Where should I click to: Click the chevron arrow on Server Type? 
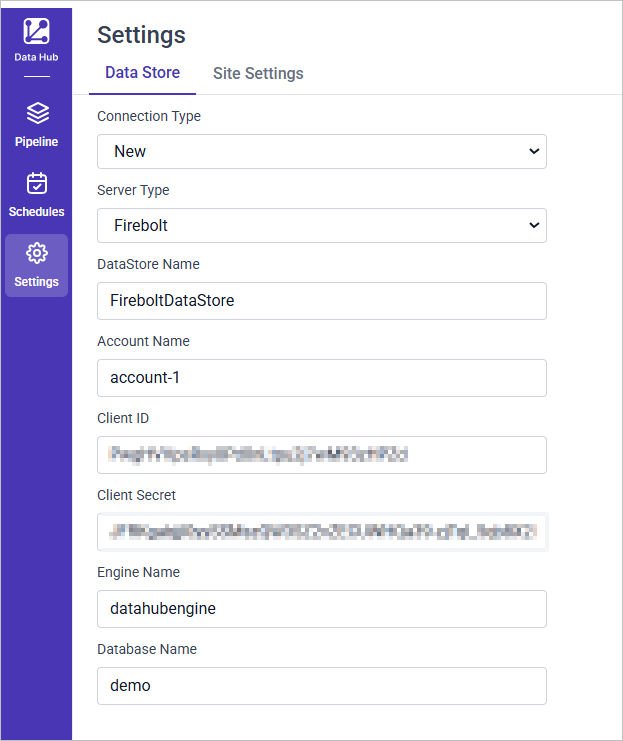click(533, 226)
